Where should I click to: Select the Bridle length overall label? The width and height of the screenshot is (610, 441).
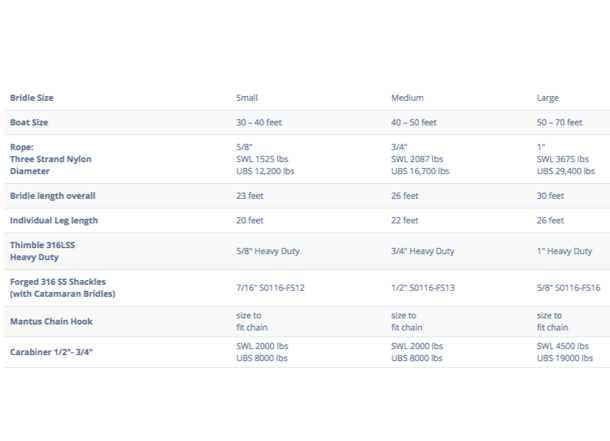coord(53,196)
